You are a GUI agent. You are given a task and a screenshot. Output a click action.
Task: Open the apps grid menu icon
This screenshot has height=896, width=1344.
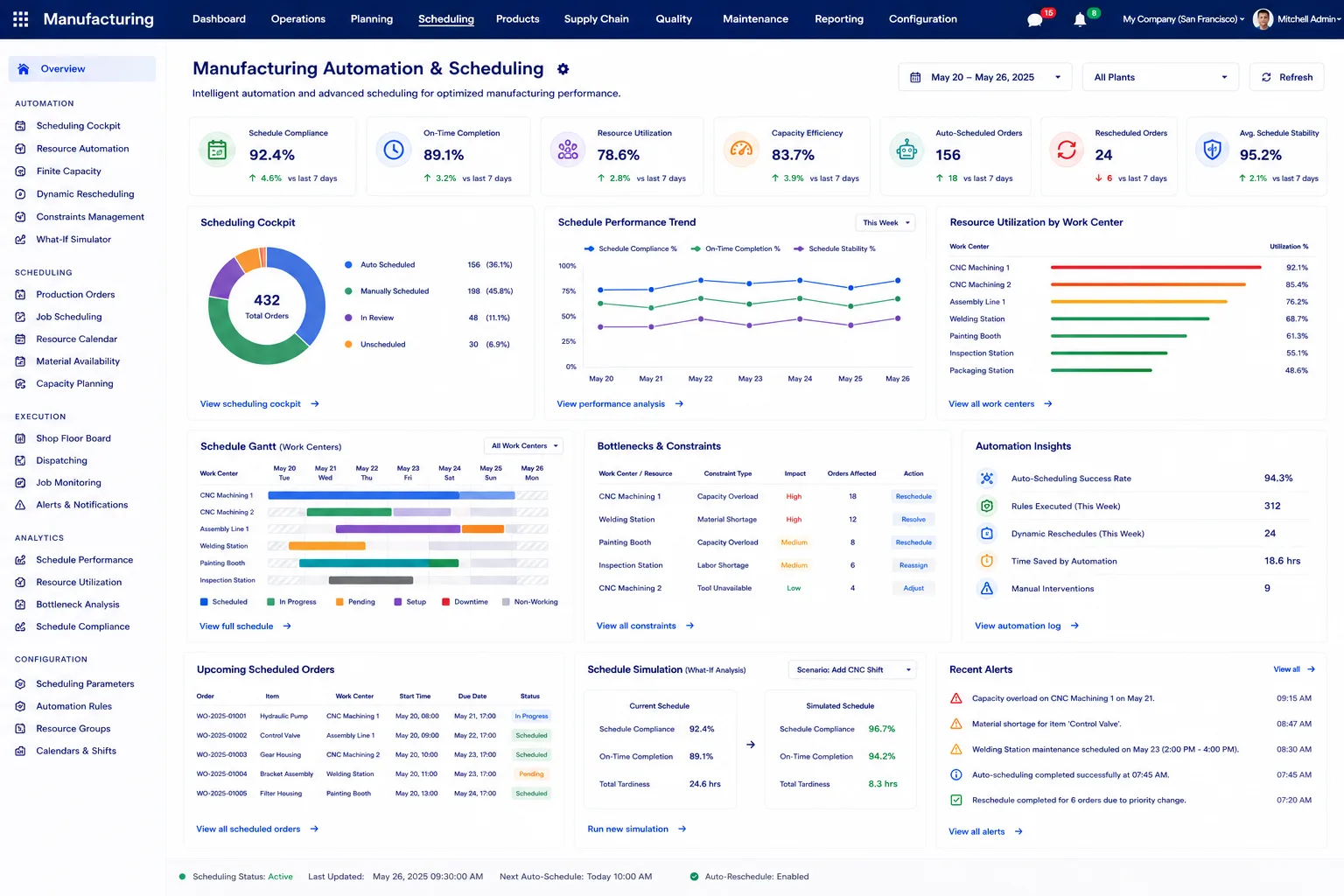pyautogui.click(x=20, y=18)
